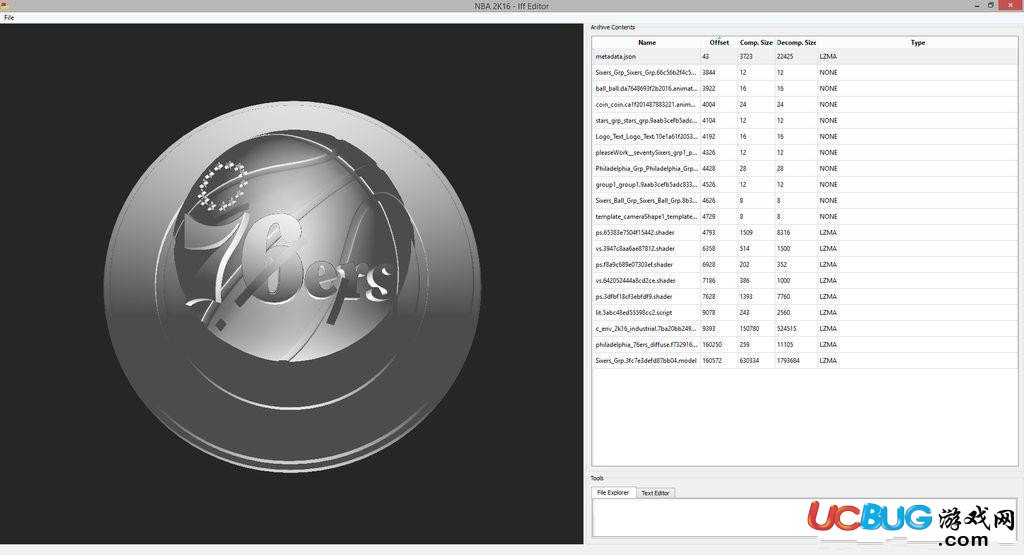
Task: Select the philadelphia_76ers_diffuse file row
Action: coord(805,345)
